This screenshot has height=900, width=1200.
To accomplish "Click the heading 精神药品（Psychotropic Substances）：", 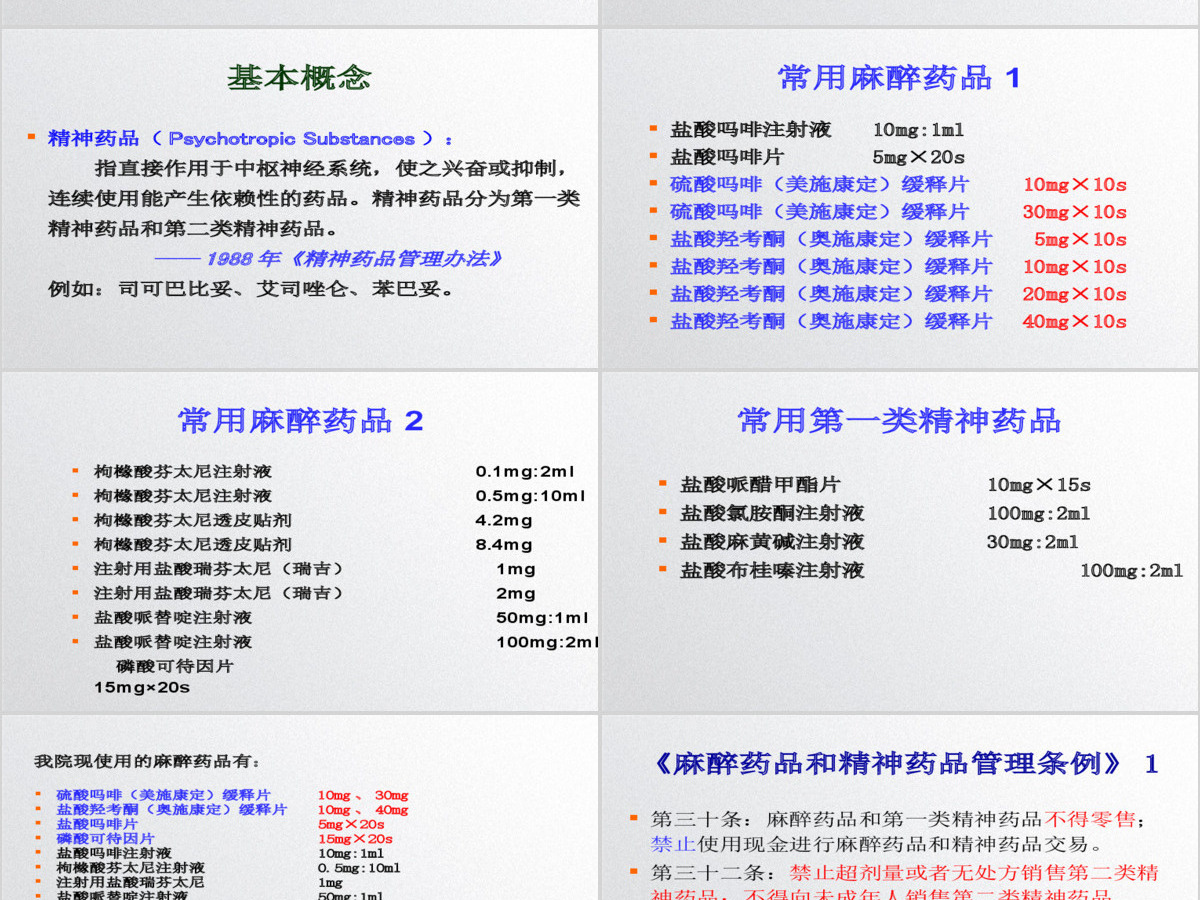I will coord(250,139).
